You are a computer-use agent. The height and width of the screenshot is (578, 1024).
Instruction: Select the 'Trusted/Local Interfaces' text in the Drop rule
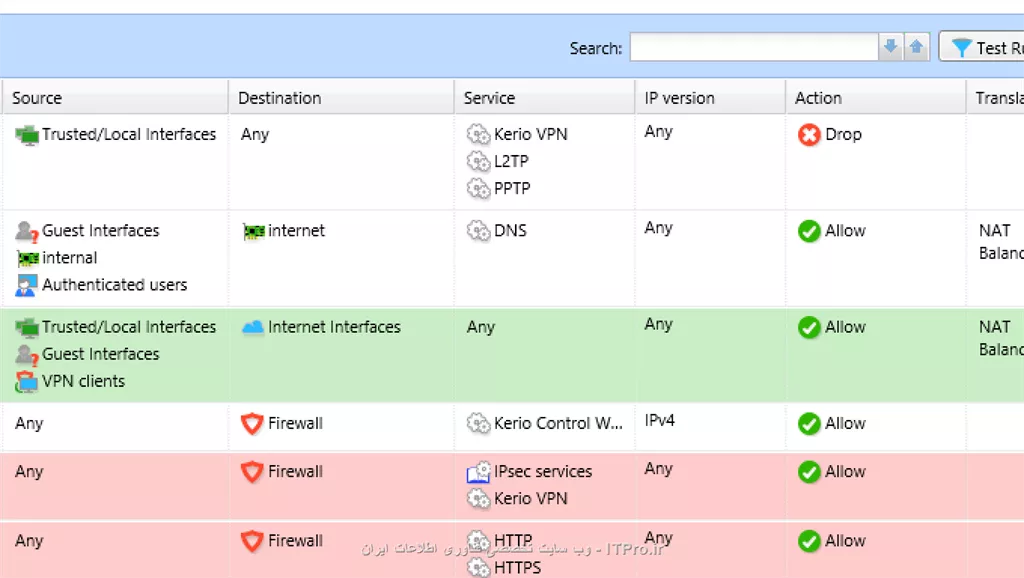(129, 135)
